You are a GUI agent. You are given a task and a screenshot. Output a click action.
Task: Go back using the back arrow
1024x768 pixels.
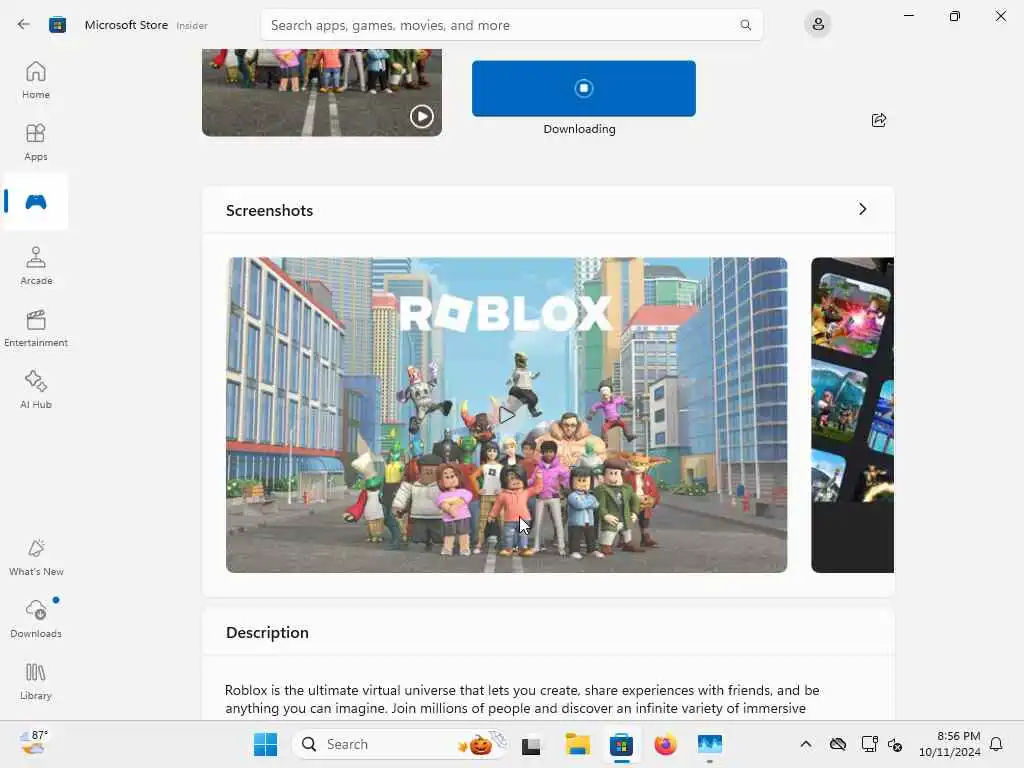click(24, 25)
